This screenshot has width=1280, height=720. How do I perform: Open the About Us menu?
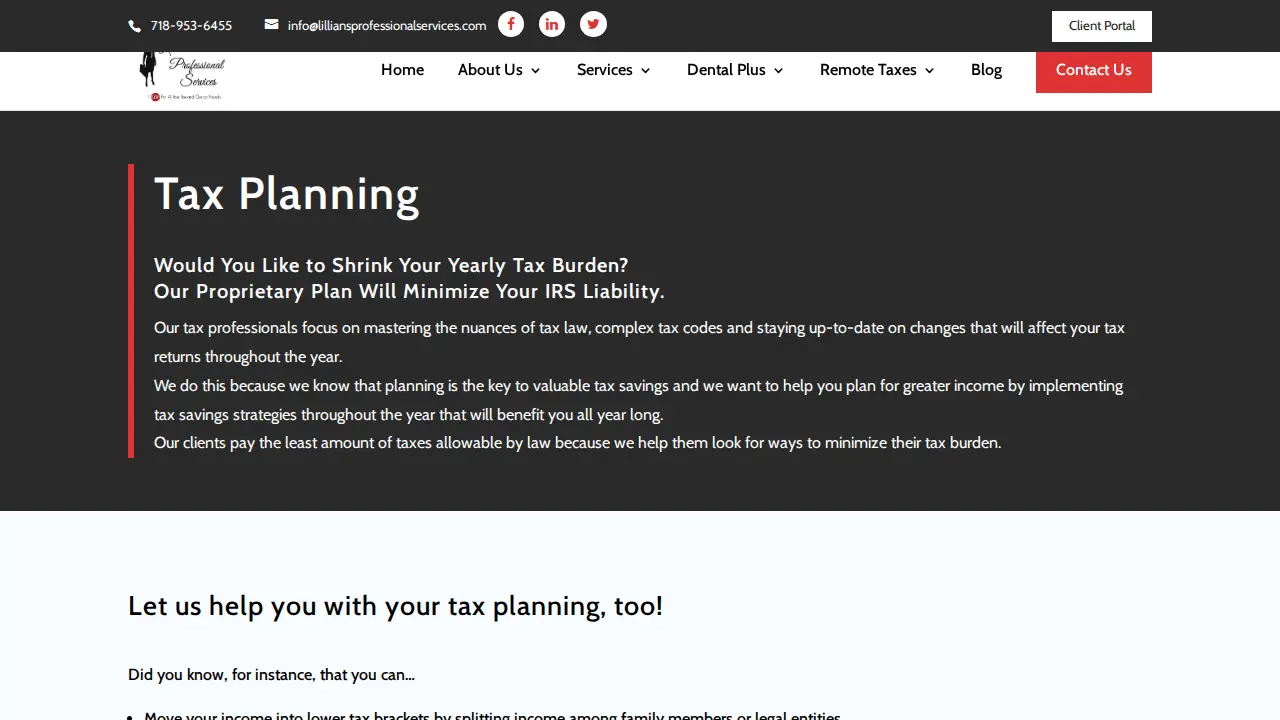490,70
